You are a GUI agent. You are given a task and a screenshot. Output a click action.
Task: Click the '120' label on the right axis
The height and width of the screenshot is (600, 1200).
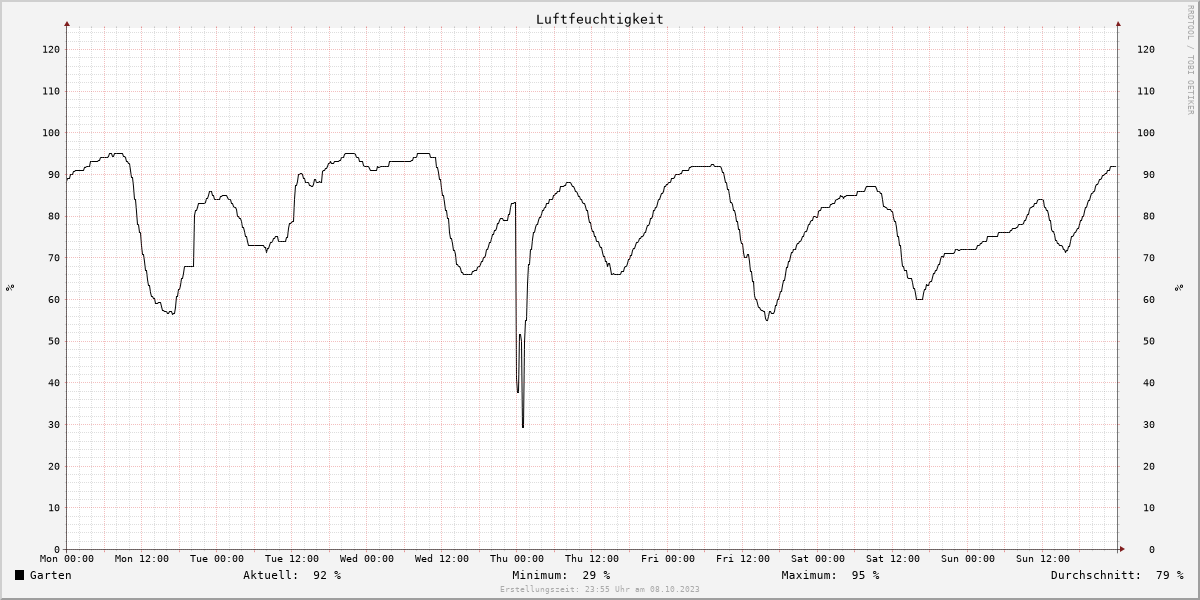tap(1146, 49)
